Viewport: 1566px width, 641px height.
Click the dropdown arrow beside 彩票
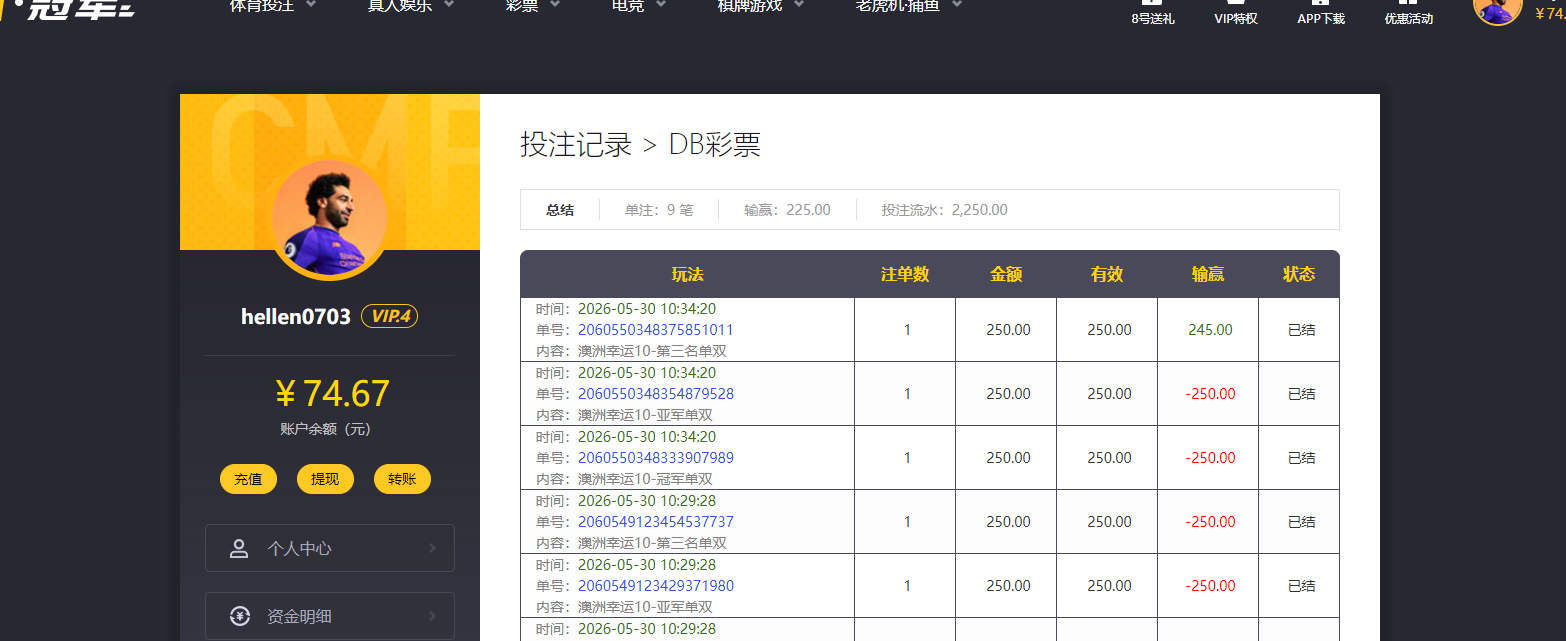pyautogui.click(x=555, y=4)
